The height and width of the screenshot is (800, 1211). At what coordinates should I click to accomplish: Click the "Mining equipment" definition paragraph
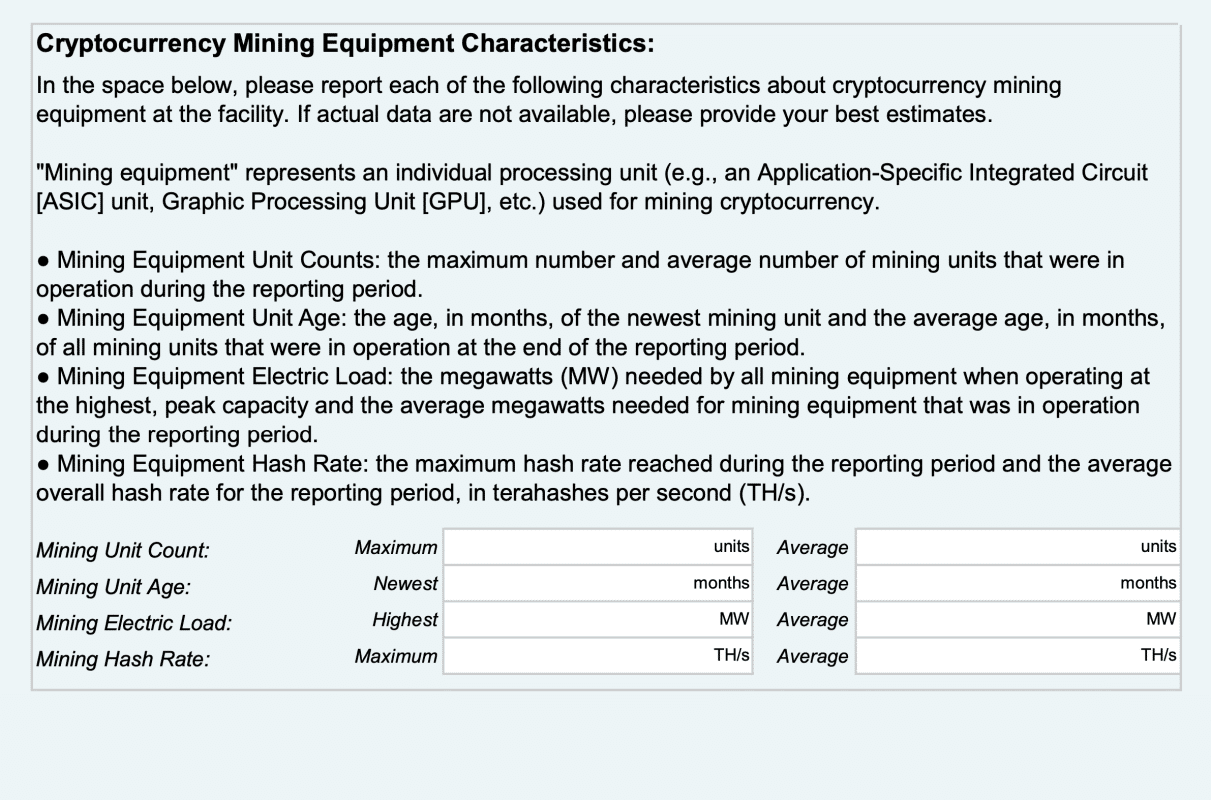[x=590, y=187]
